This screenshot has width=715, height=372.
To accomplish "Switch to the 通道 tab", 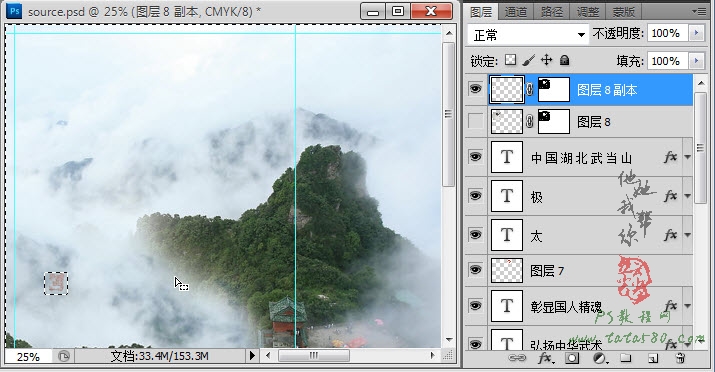I will tap(516, 12).
